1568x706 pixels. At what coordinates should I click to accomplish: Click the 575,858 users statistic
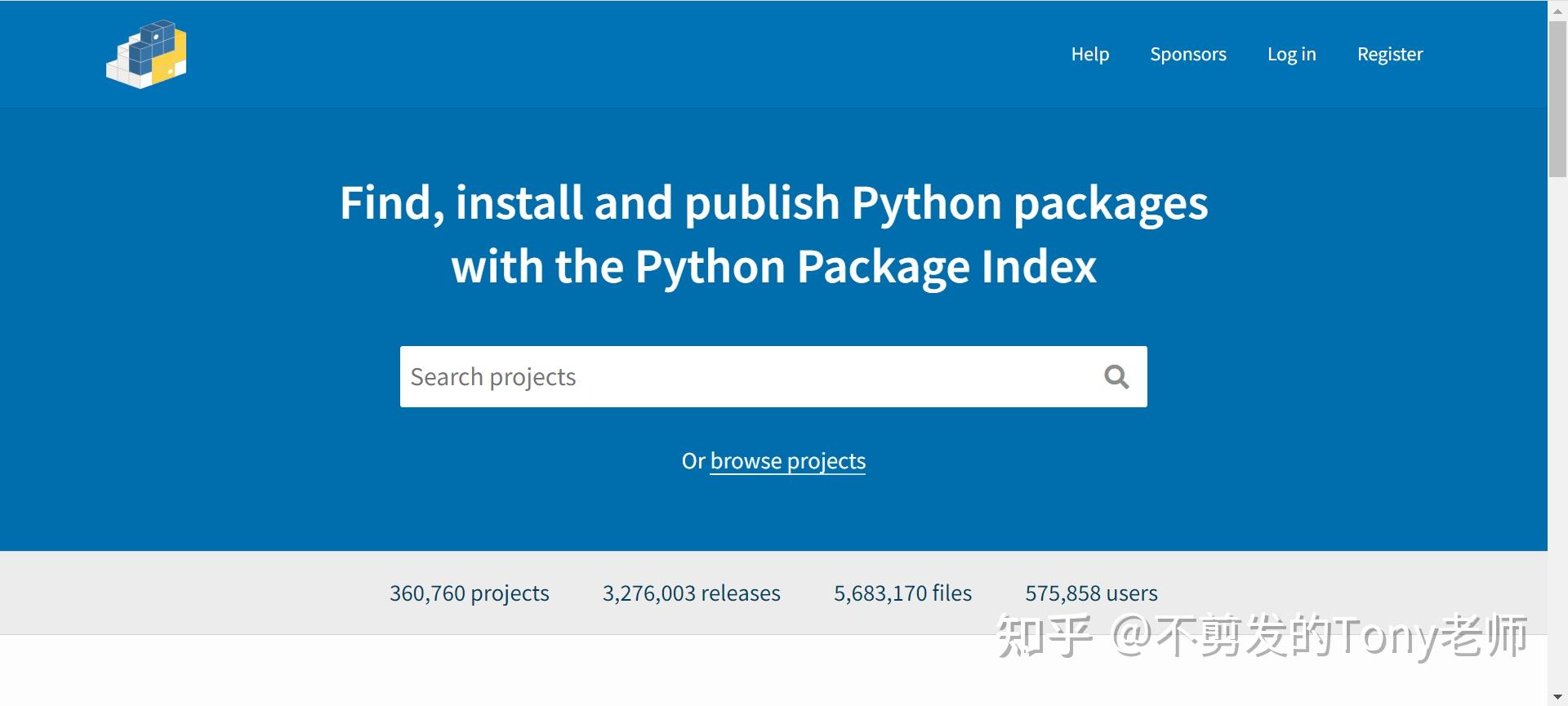(x=1091, y=593)
